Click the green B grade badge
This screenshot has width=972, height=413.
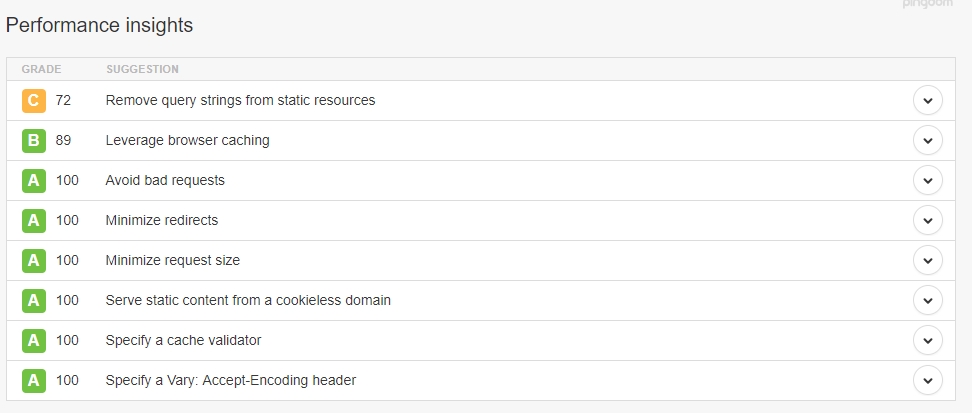pyautogui.click(x=33, y=141)
